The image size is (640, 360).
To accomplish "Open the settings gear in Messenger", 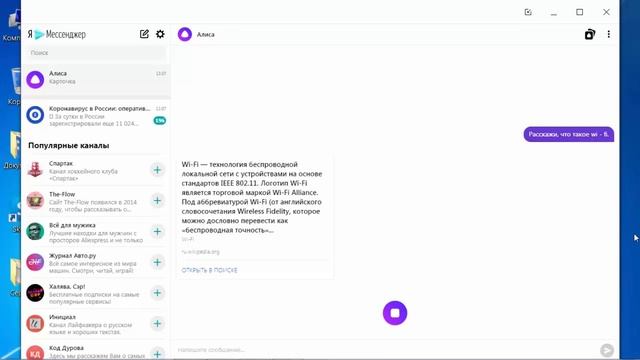I will (160, 34).
